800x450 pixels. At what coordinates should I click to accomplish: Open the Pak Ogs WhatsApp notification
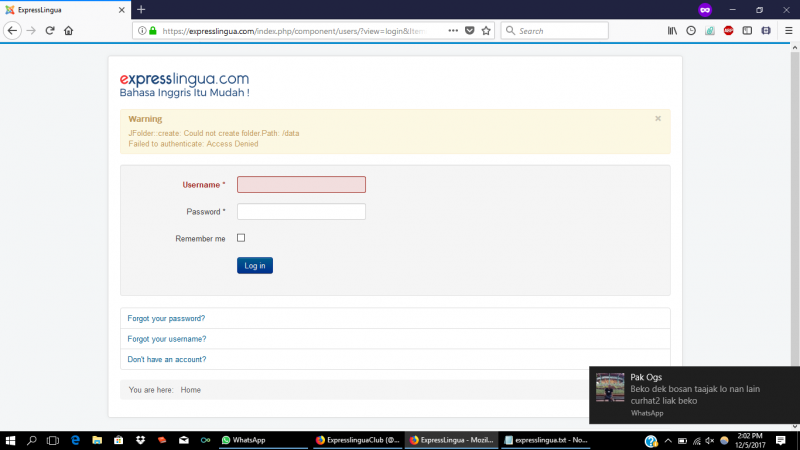(x=694, y=395)
